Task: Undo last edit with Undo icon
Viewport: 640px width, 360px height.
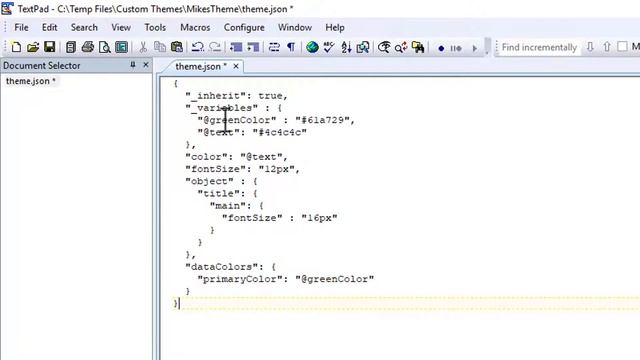Action: [198, 47]
